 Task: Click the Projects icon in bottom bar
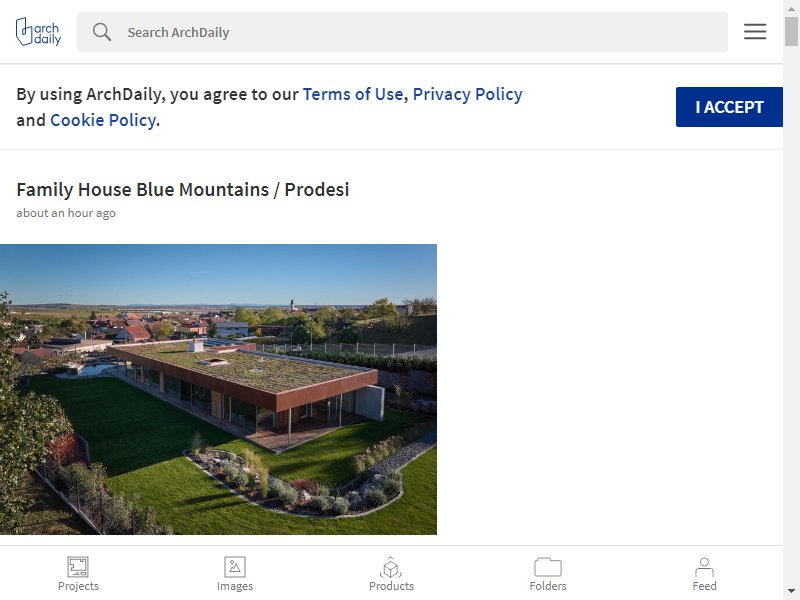coord(78,567)
